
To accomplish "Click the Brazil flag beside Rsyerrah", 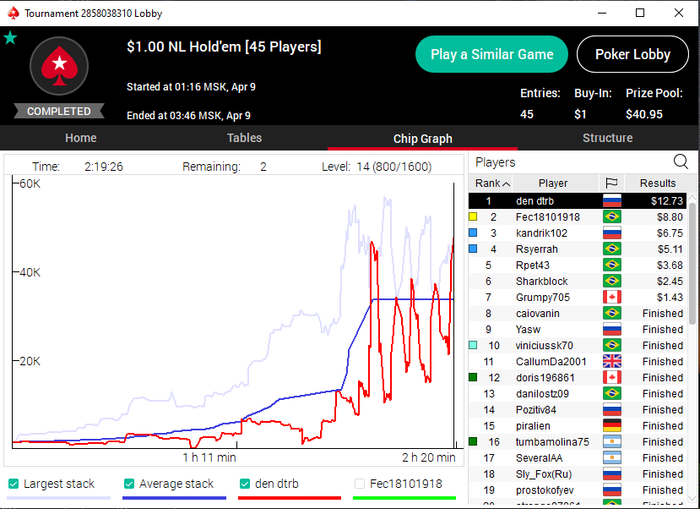I will tap(612, 249).
